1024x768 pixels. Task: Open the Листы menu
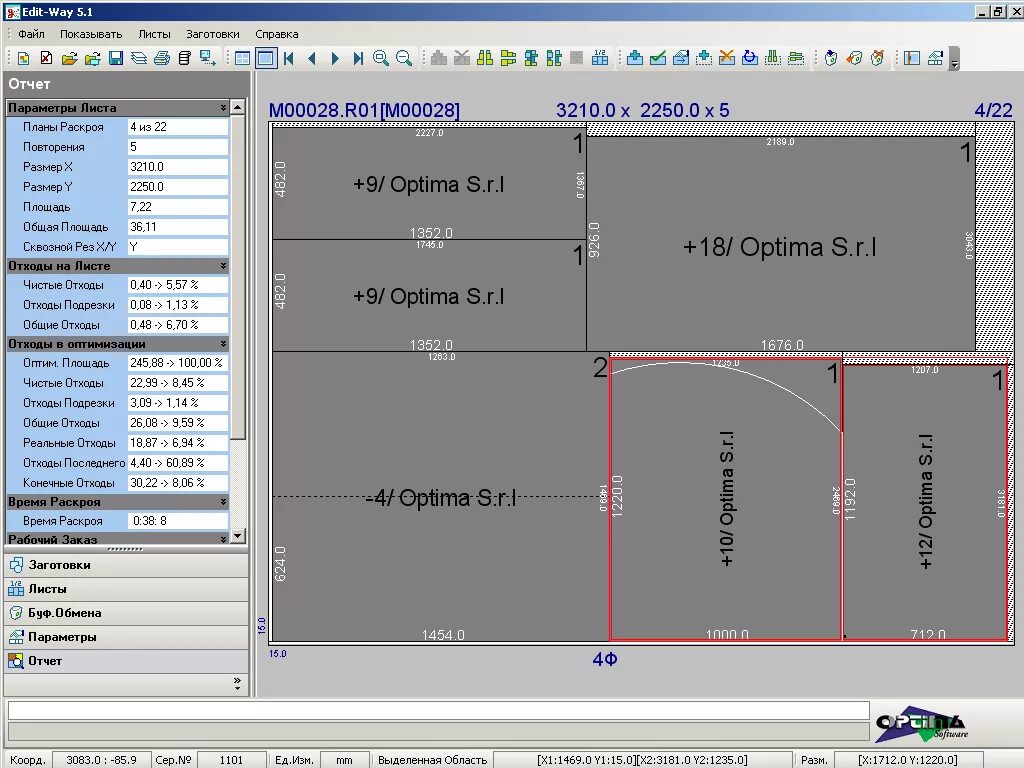coord(154,34)
